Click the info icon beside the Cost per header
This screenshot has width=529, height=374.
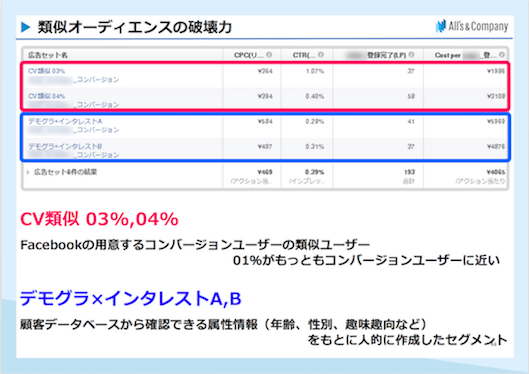502,55
